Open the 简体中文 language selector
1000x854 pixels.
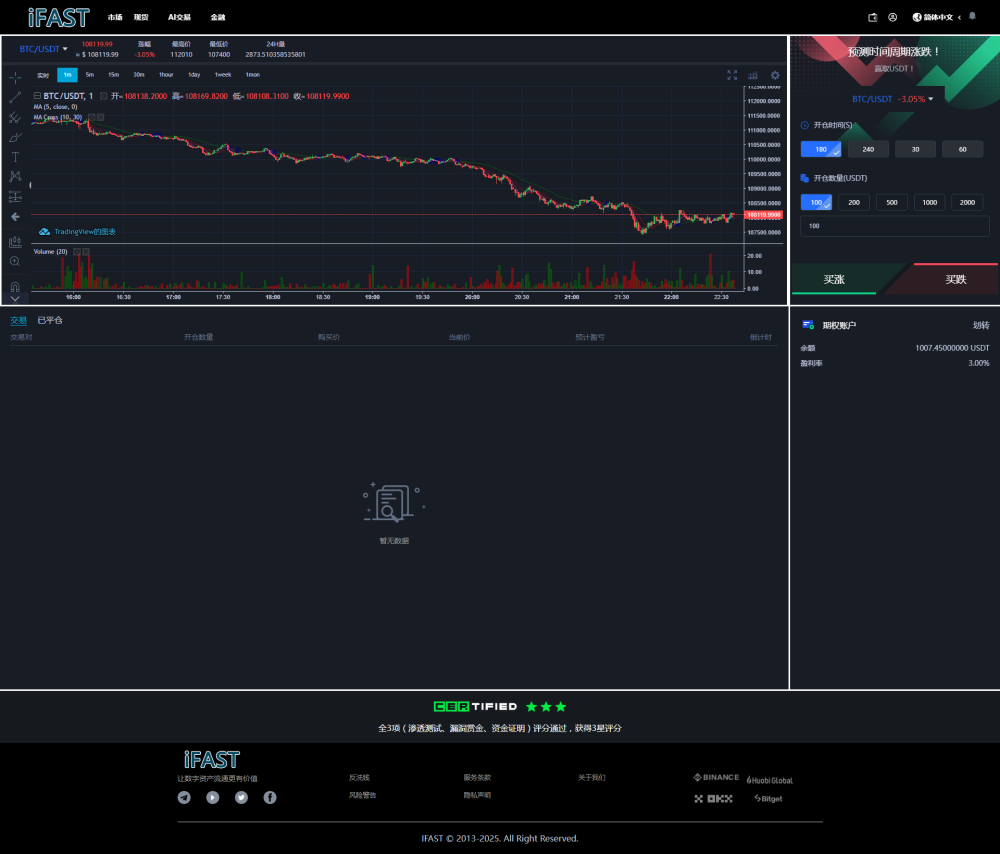click(937, 17)
